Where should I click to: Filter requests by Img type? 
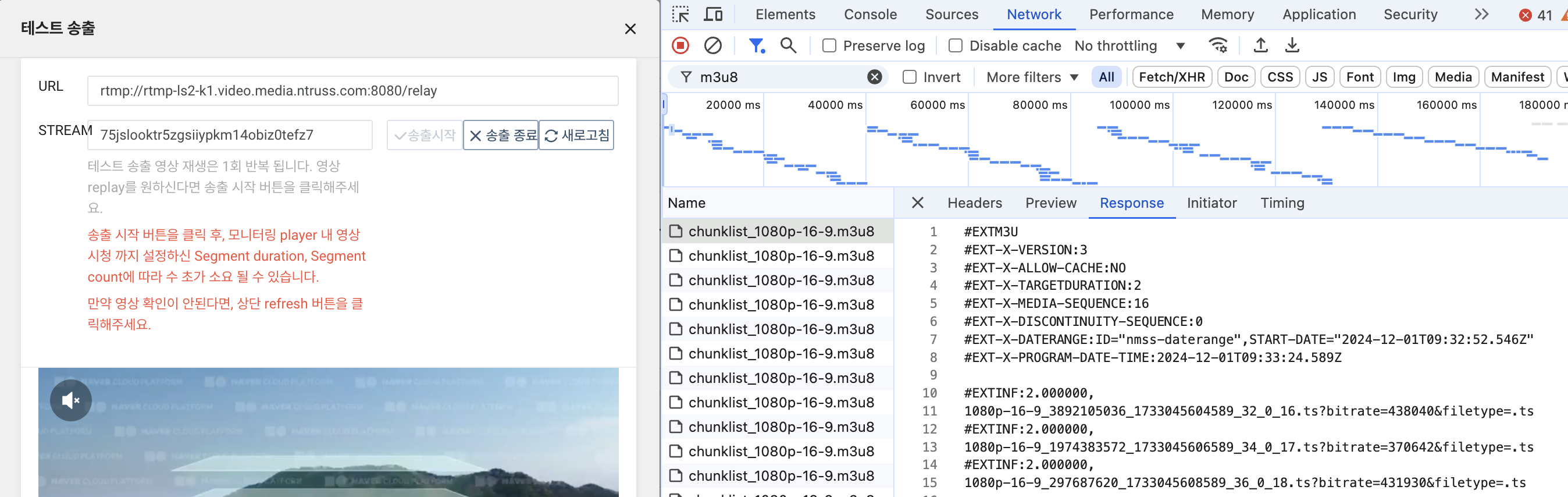(x=1403, y=77)
